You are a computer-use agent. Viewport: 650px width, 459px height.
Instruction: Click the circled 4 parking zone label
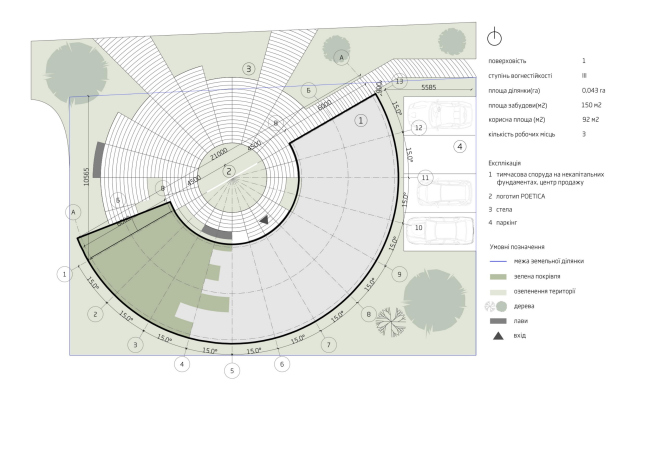click(x=460, y=146)
